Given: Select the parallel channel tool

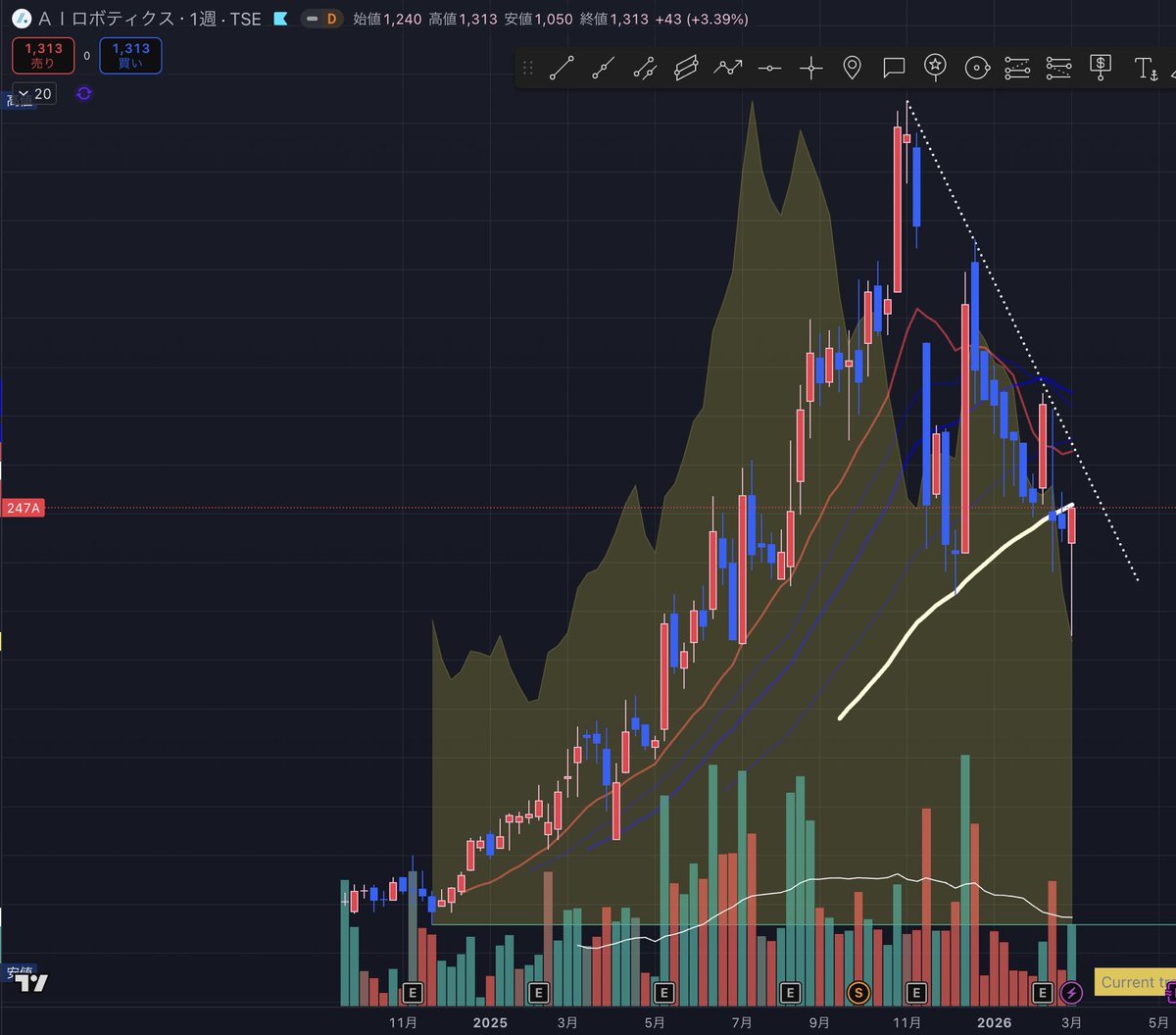Looking at the screenshot, I should click(x=686, y=68).
